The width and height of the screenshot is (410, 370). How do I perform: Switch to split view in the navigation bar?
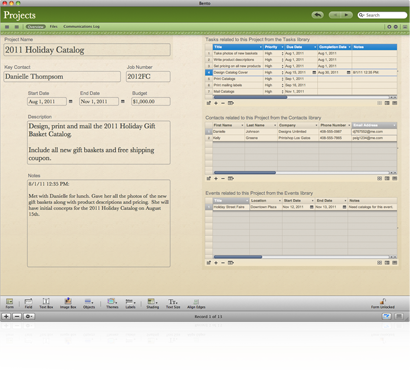16,27
